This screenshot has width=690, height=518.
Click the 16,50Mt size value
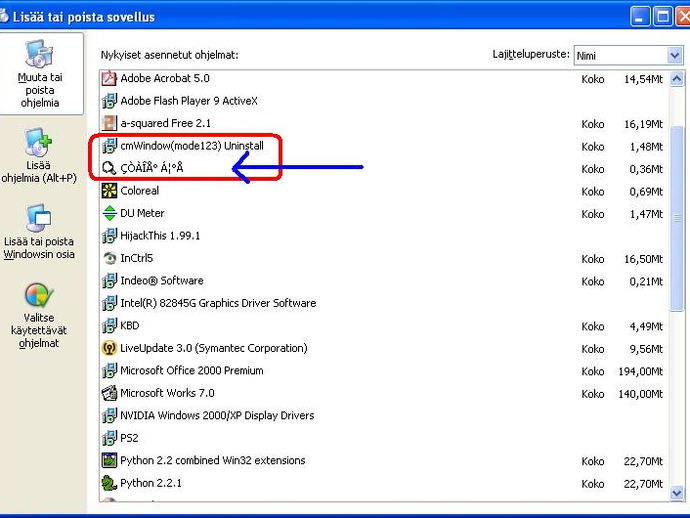coord(643,259)
